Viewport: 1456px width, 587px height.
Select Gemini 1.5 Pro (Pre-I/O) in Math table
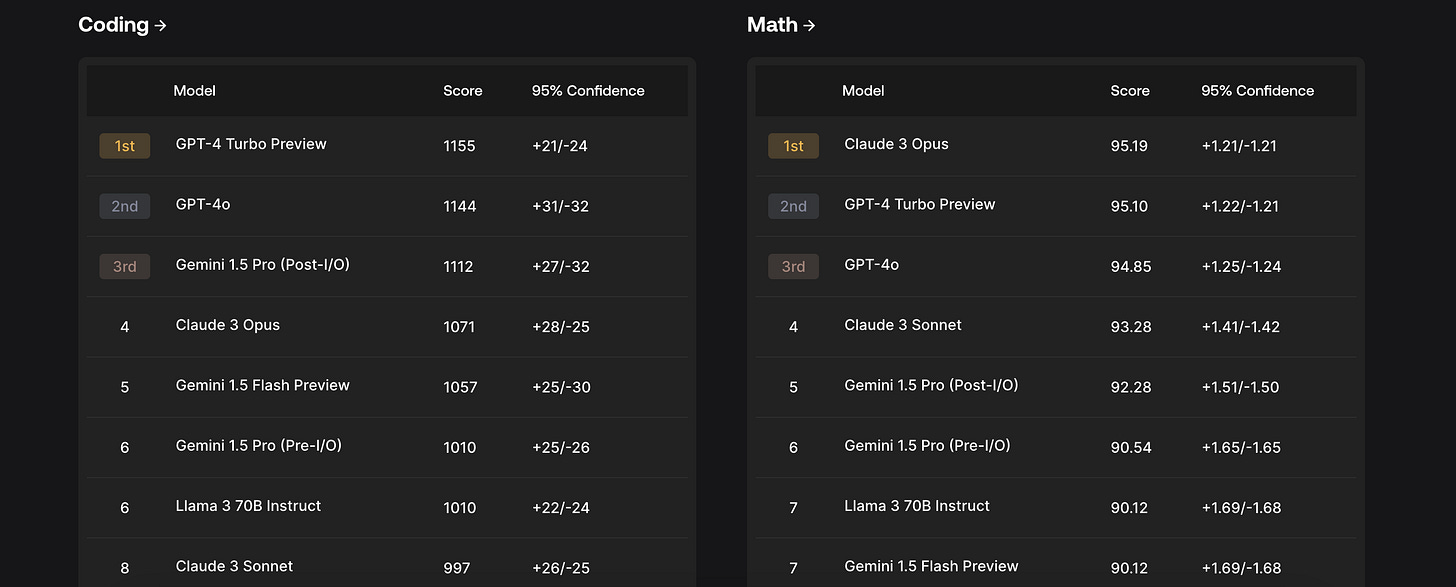click(x=928, y=446)
